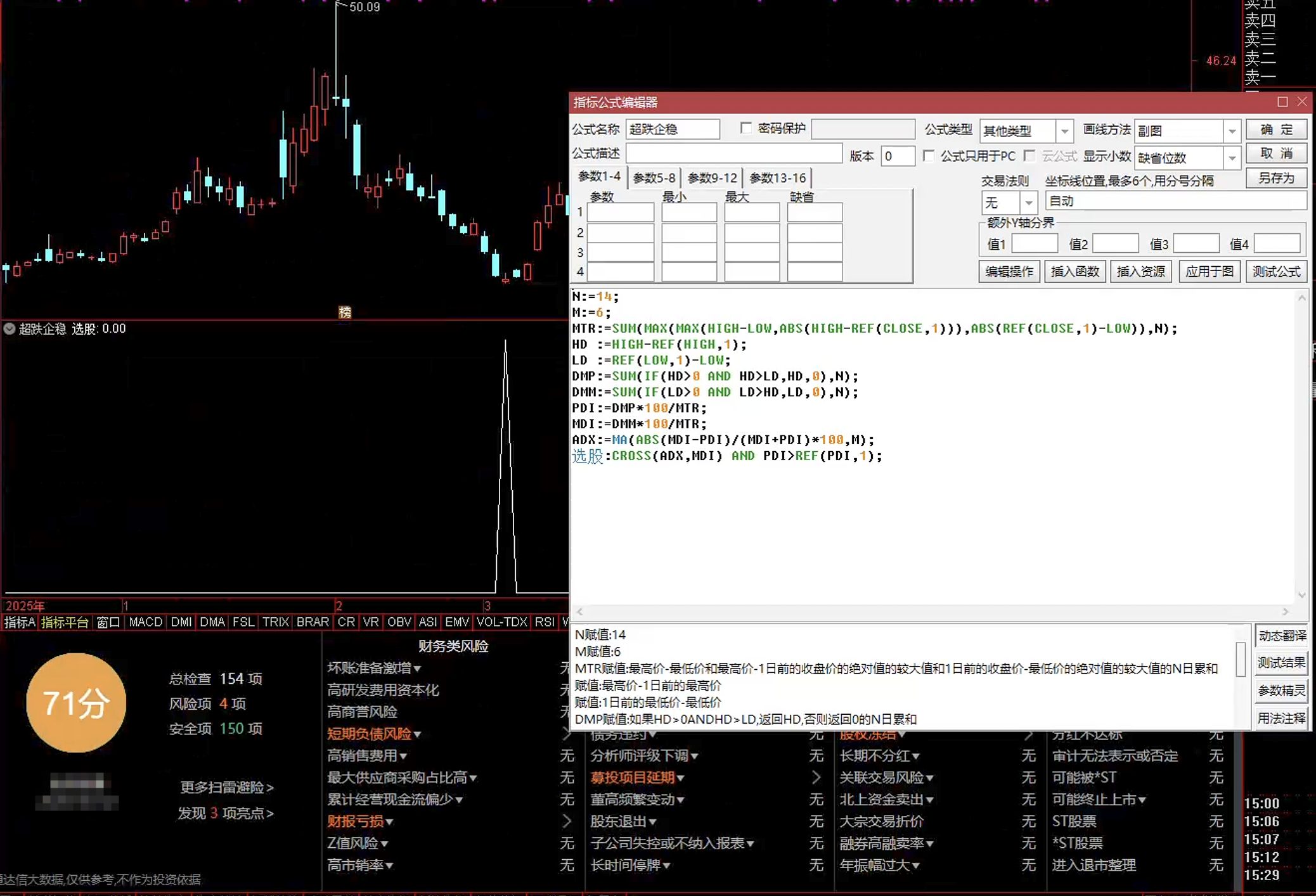
Task: Toggle 公式只用于PC checkbox
Action: pos(929,156)
